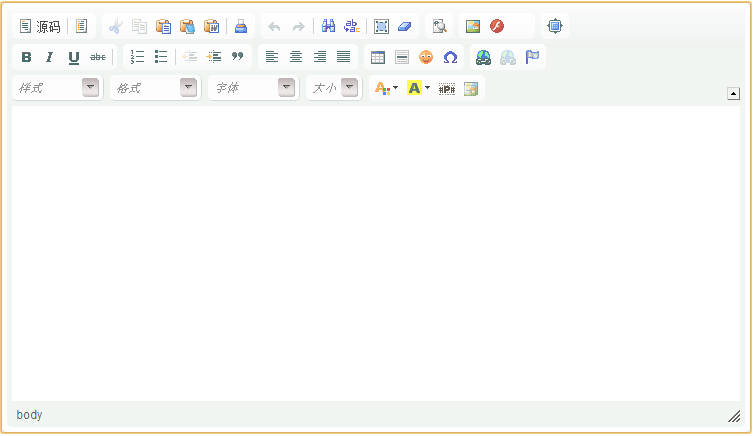This screenshot has width=754, height=436.
Task: Insert a table using the table icon
Action: click(x=378, y=57)
